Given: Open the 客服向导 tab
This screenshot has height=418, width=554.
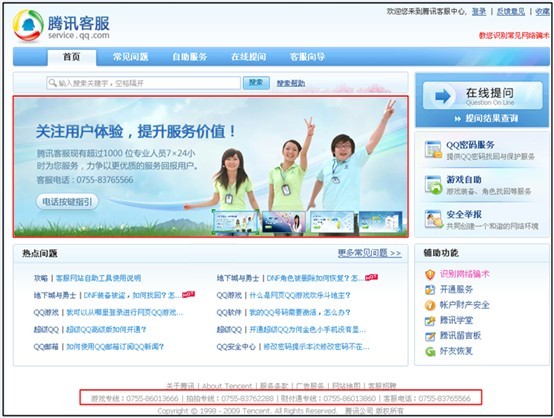Looking at the screenshot, I should click(307, 57).
